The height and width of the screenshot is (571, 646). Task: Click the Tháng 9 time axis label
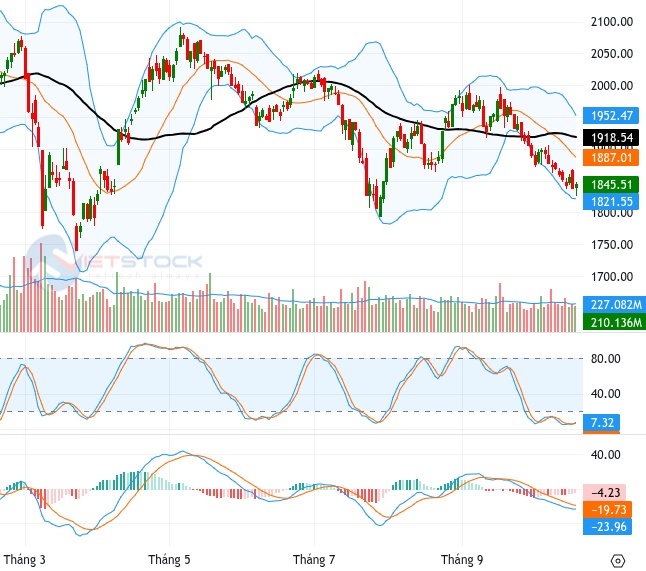tap(462, 559)
